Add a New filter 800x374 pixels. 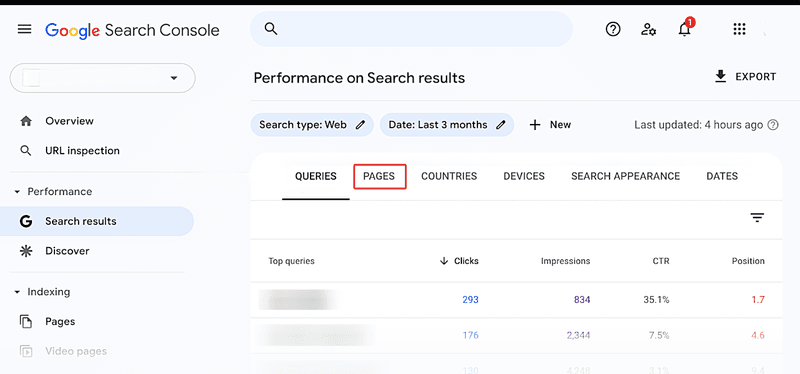pyautogui.click(x=551, y=125)
